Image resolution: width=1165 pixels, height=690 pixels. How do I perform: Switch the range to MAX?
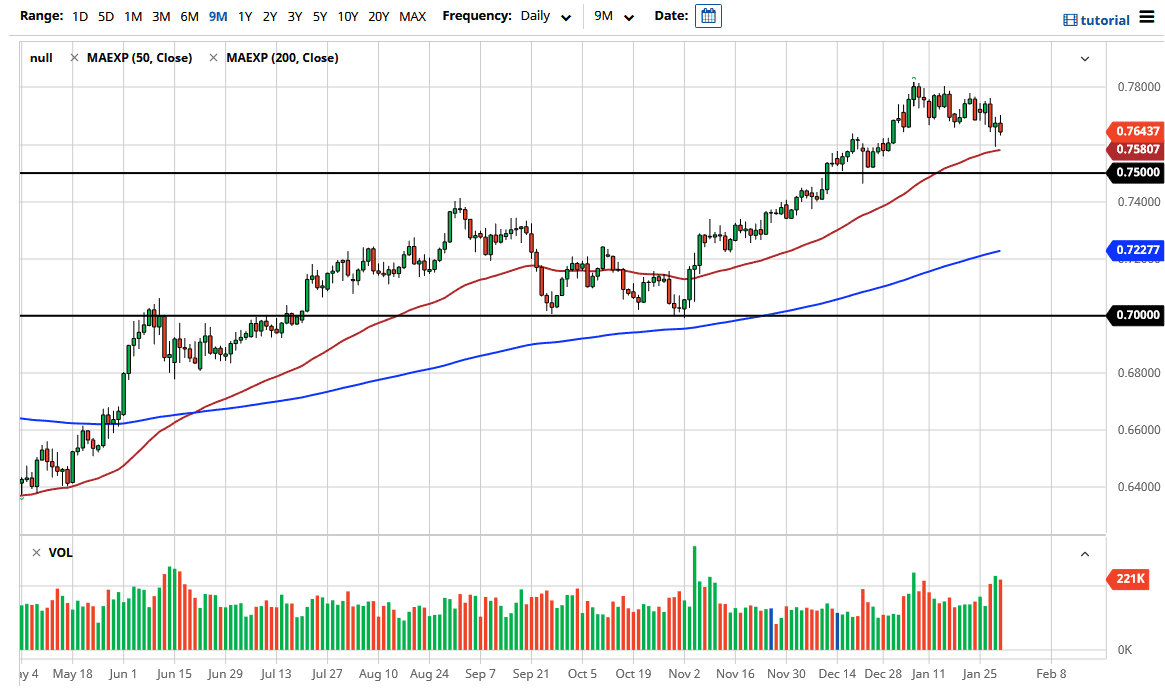tap(412, 16)
